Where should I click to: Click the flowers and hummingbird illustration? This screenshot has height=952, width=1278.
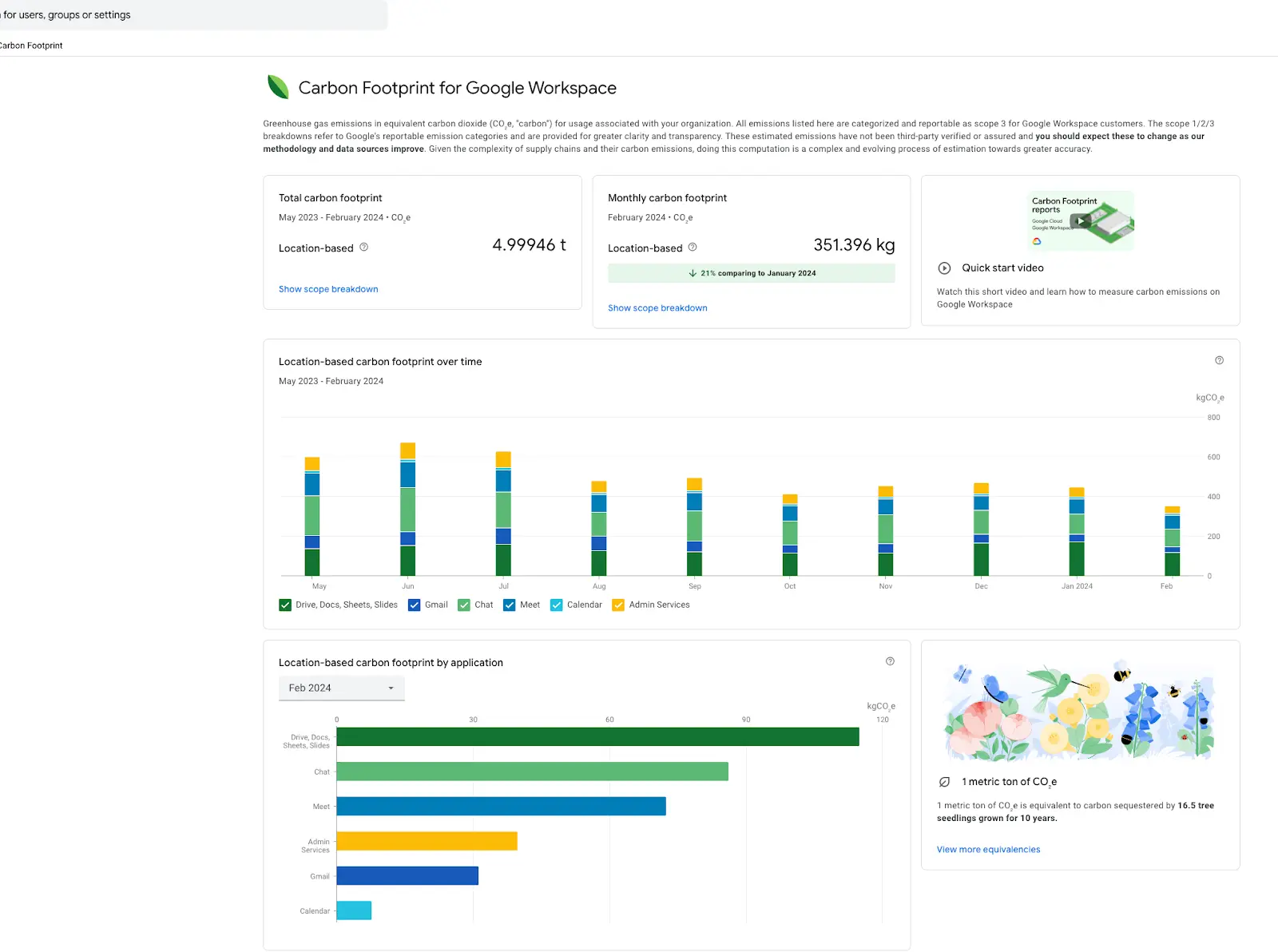[x=1080, y=708]
